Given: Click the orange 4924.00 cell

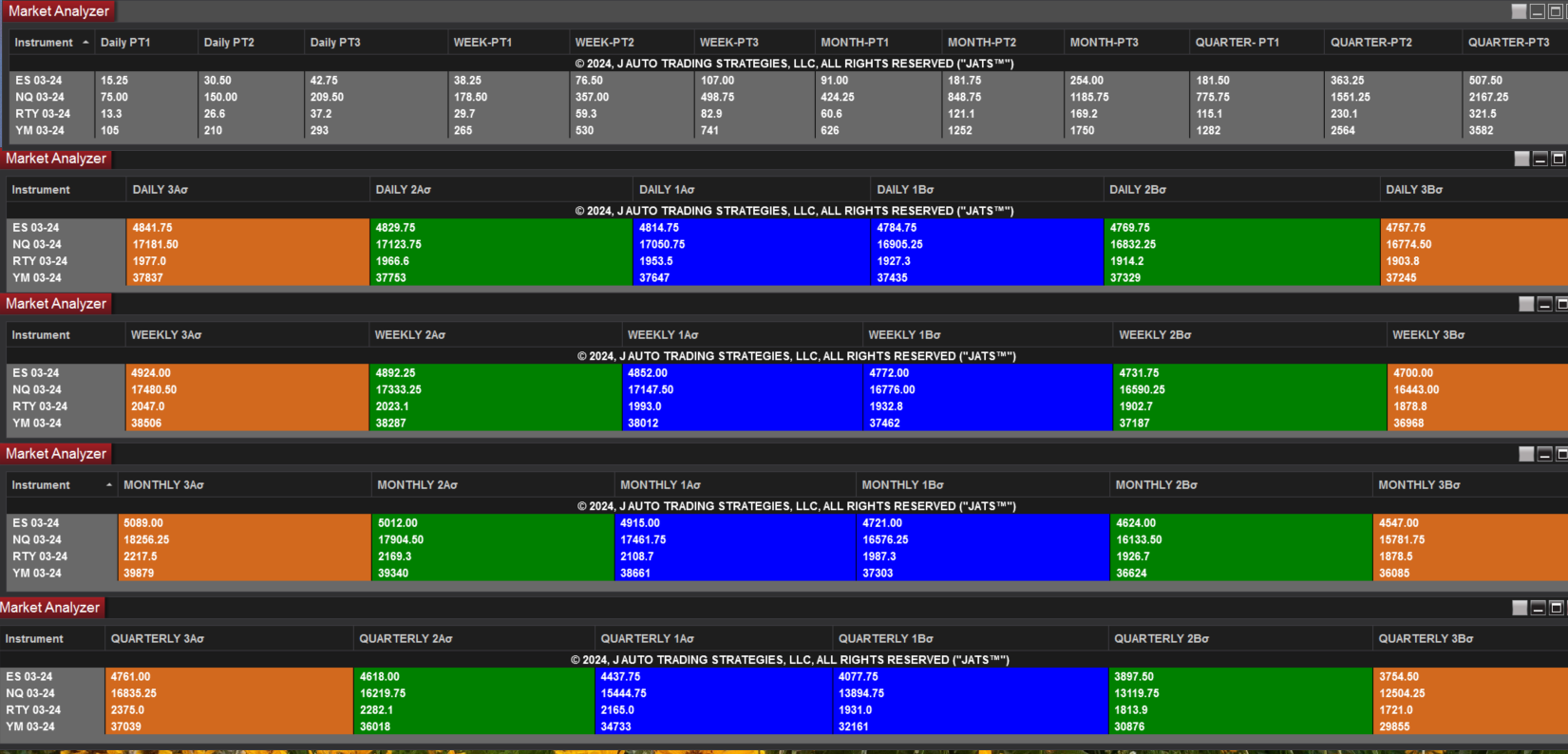Looking at the screenshot, I should 247,373.
